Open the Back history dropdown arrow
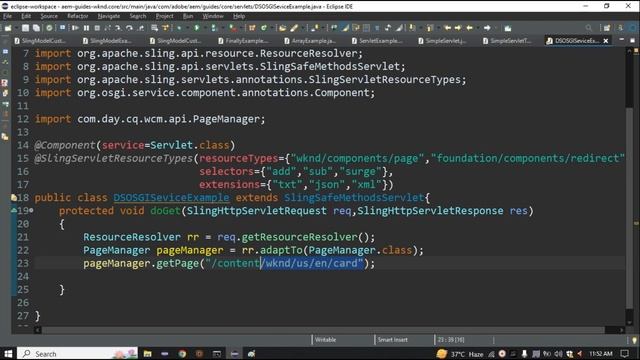This screenshot has width=640, height=360. click(477, 28)
